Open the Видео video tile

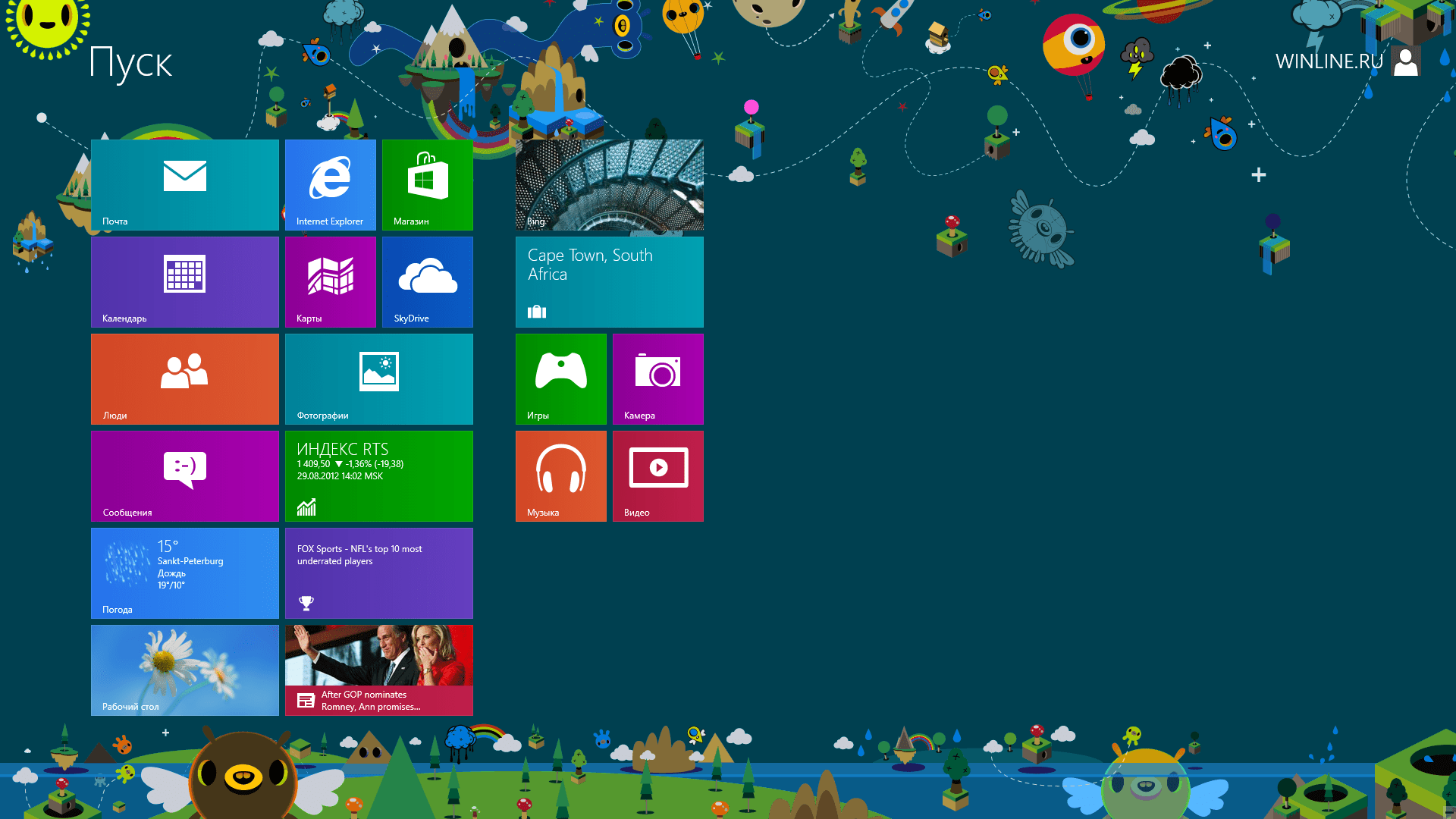click(658, 476)
